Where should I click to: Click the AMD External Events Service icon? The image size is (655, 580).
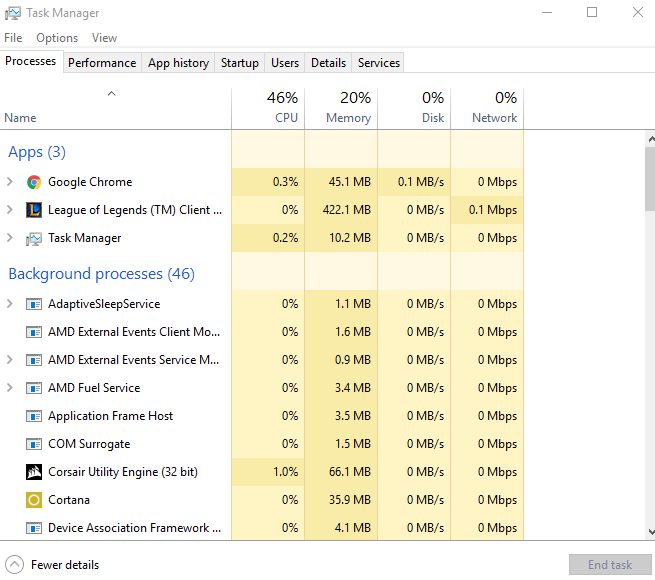tap(34, 360)
